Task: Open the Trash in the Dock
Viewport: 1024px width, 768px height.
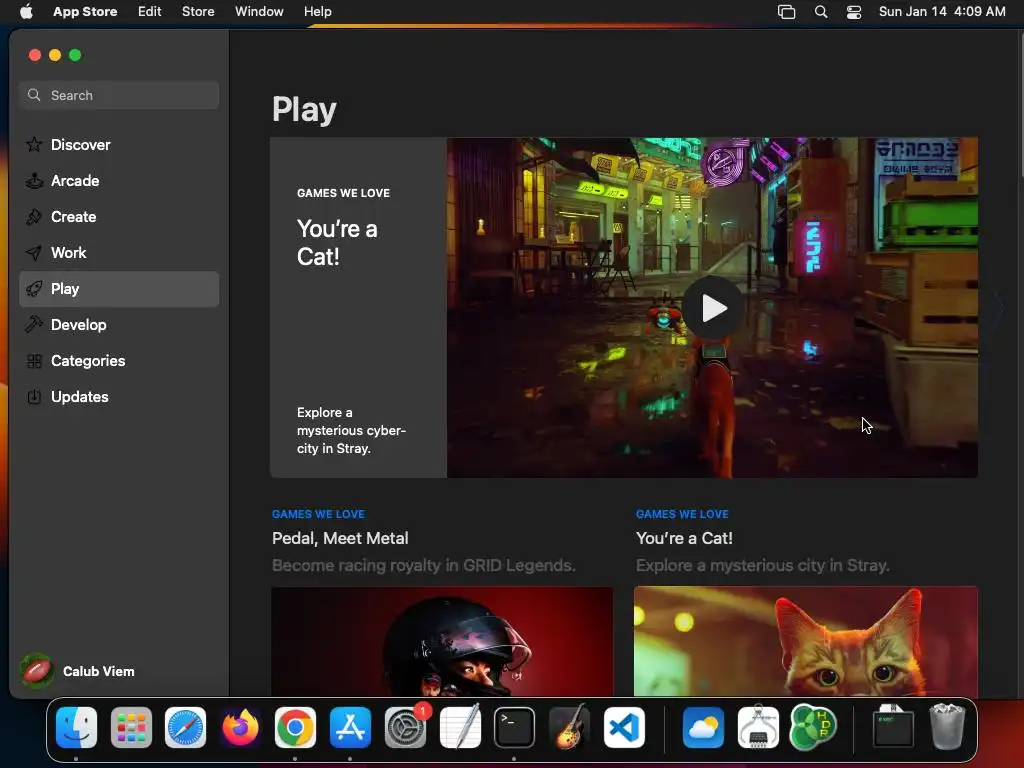Action: point(947,726)
